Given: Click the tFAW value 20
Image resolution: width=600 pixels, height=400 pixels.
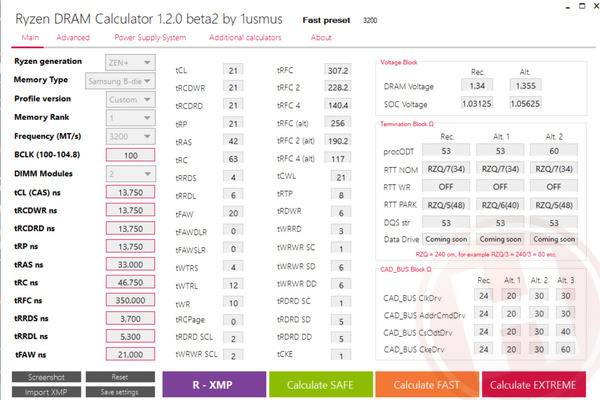Looking at the screenshot, I should [233, 213].
